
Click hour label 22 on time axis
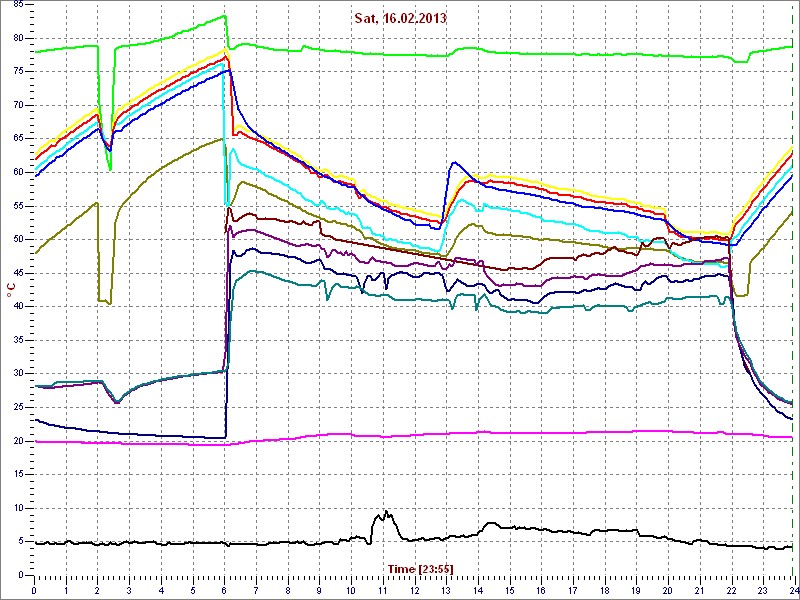tap(731, 590)
